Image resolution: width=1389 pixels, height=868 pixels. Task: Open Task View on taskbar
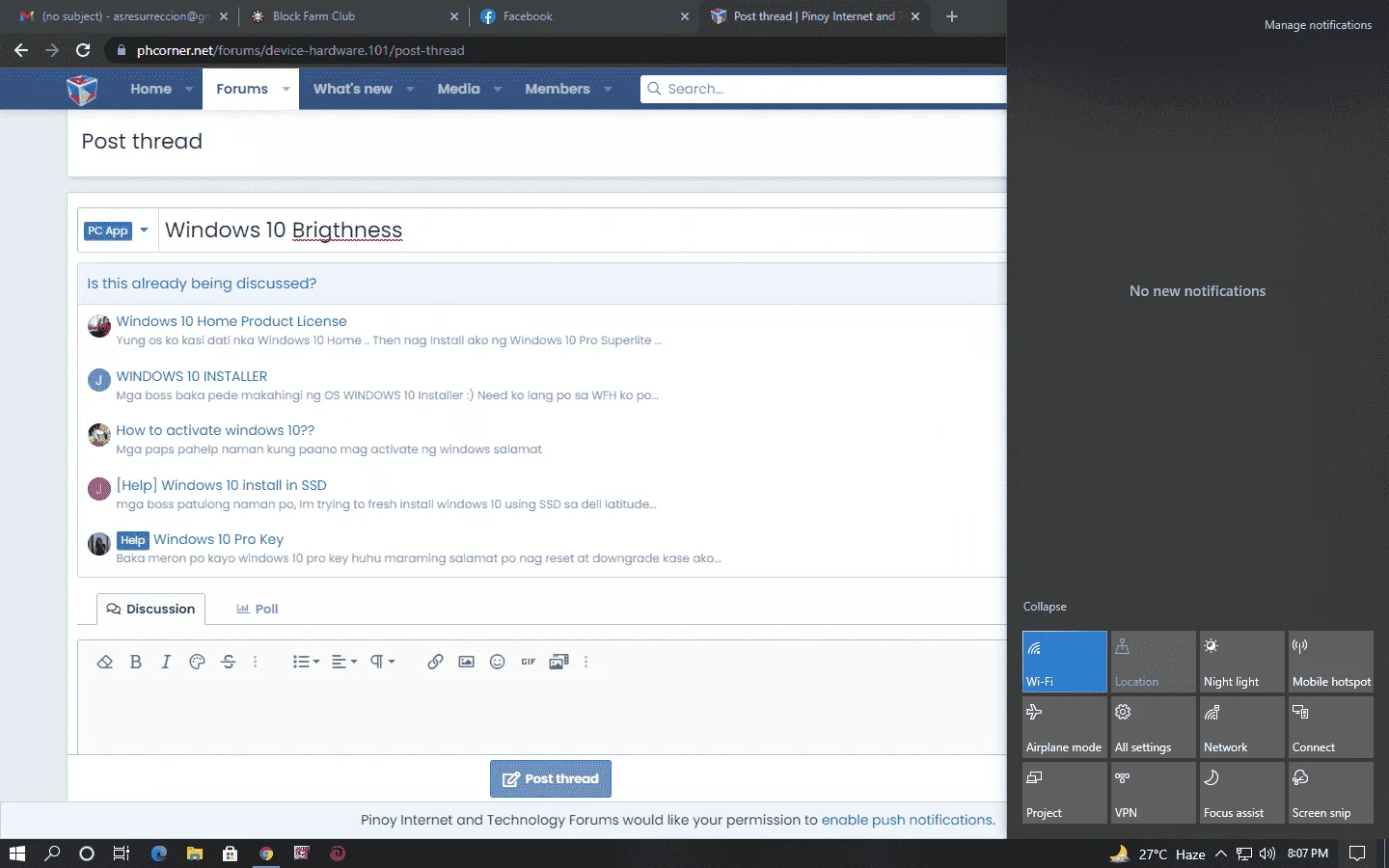pyautogui.click(x=122, y=854)
